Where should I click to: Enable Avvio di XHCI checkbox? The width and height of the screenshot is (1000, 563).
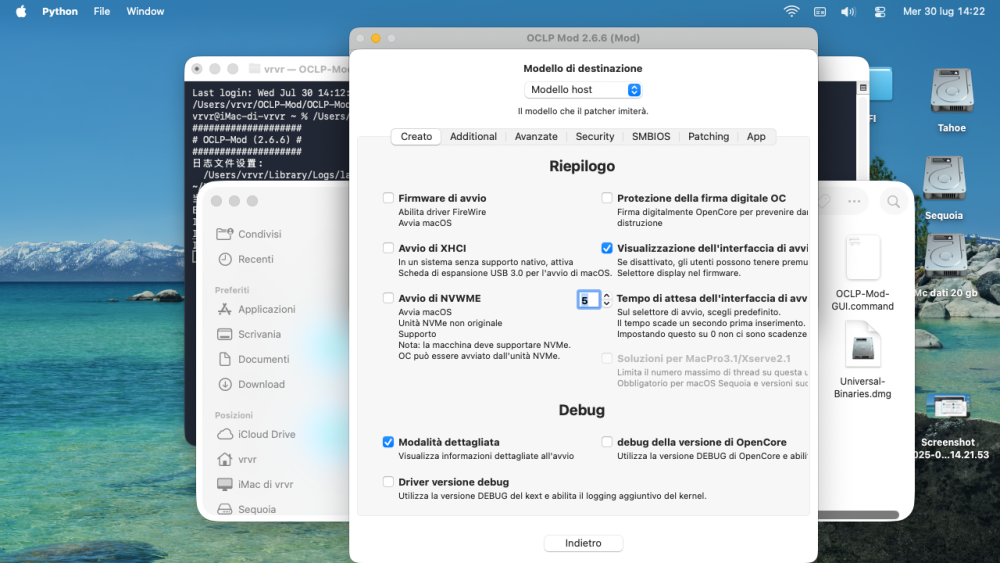pyautogui.click(x=388, y=247)
